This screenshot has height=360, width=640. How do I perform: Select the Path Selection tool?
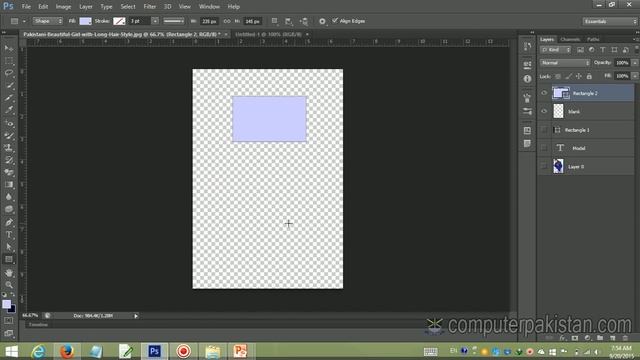pos(9,247)
